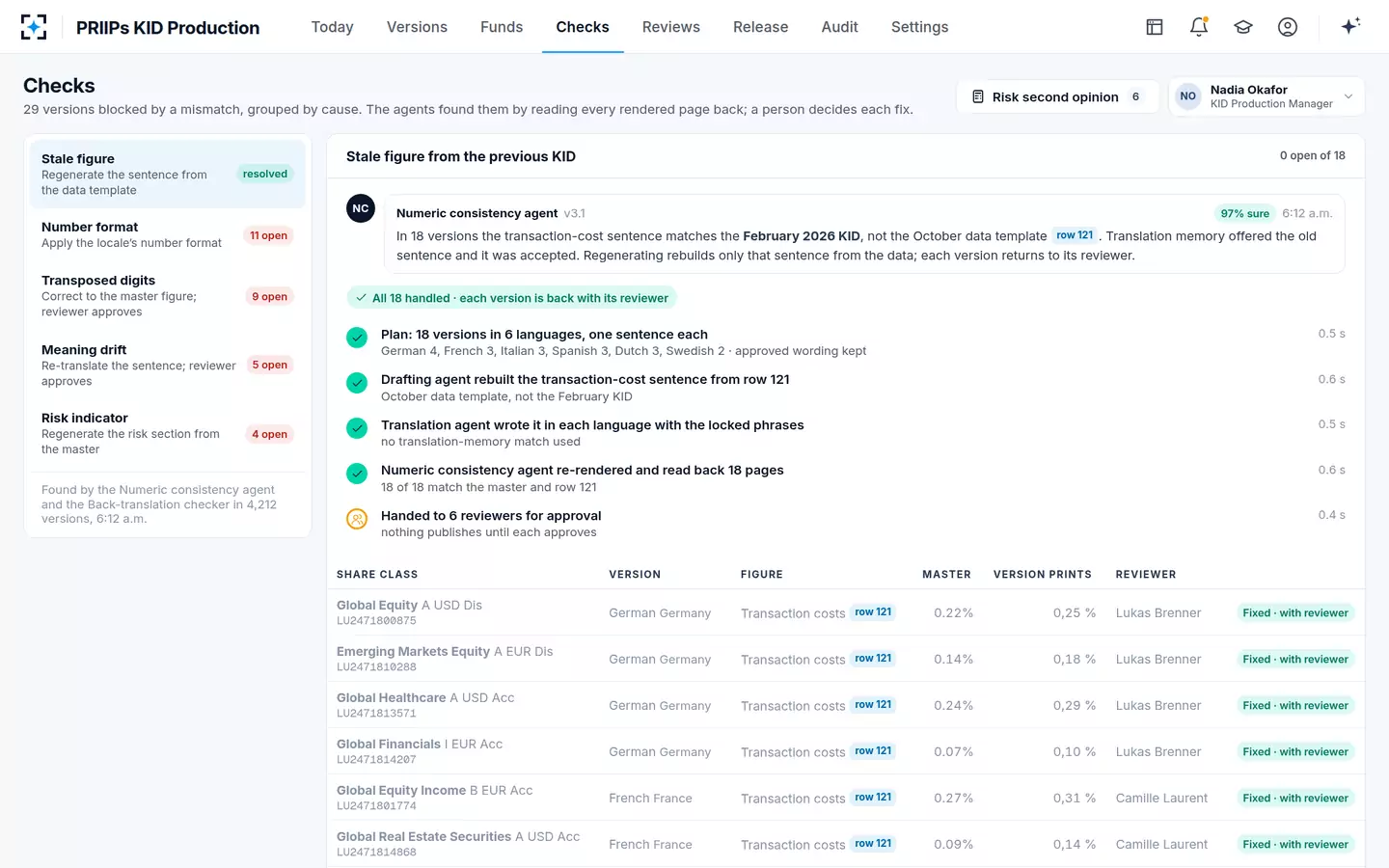Open the graduation cap learning icon
The width and height of the screenshot is (1389, 868).
point(1243,27)
